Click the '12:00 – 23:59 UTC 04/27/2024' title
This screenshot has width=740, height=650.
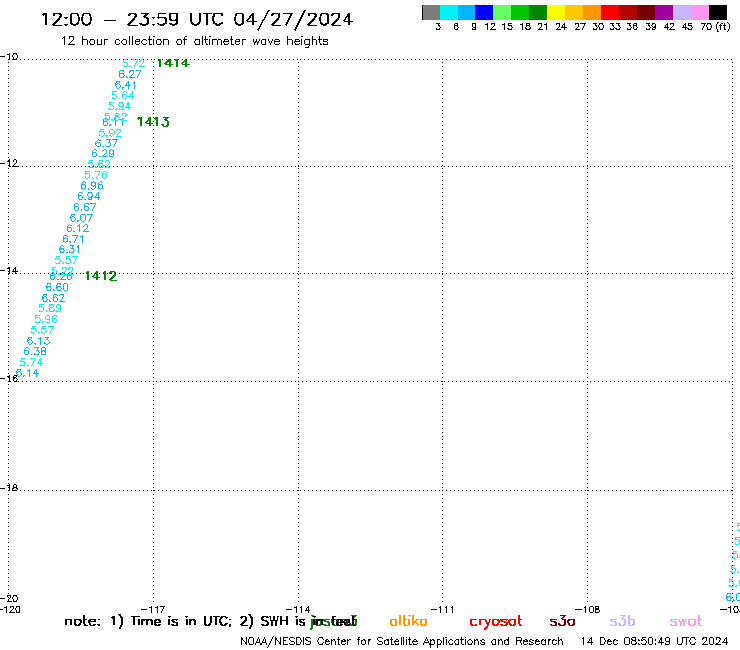[197, 19]
